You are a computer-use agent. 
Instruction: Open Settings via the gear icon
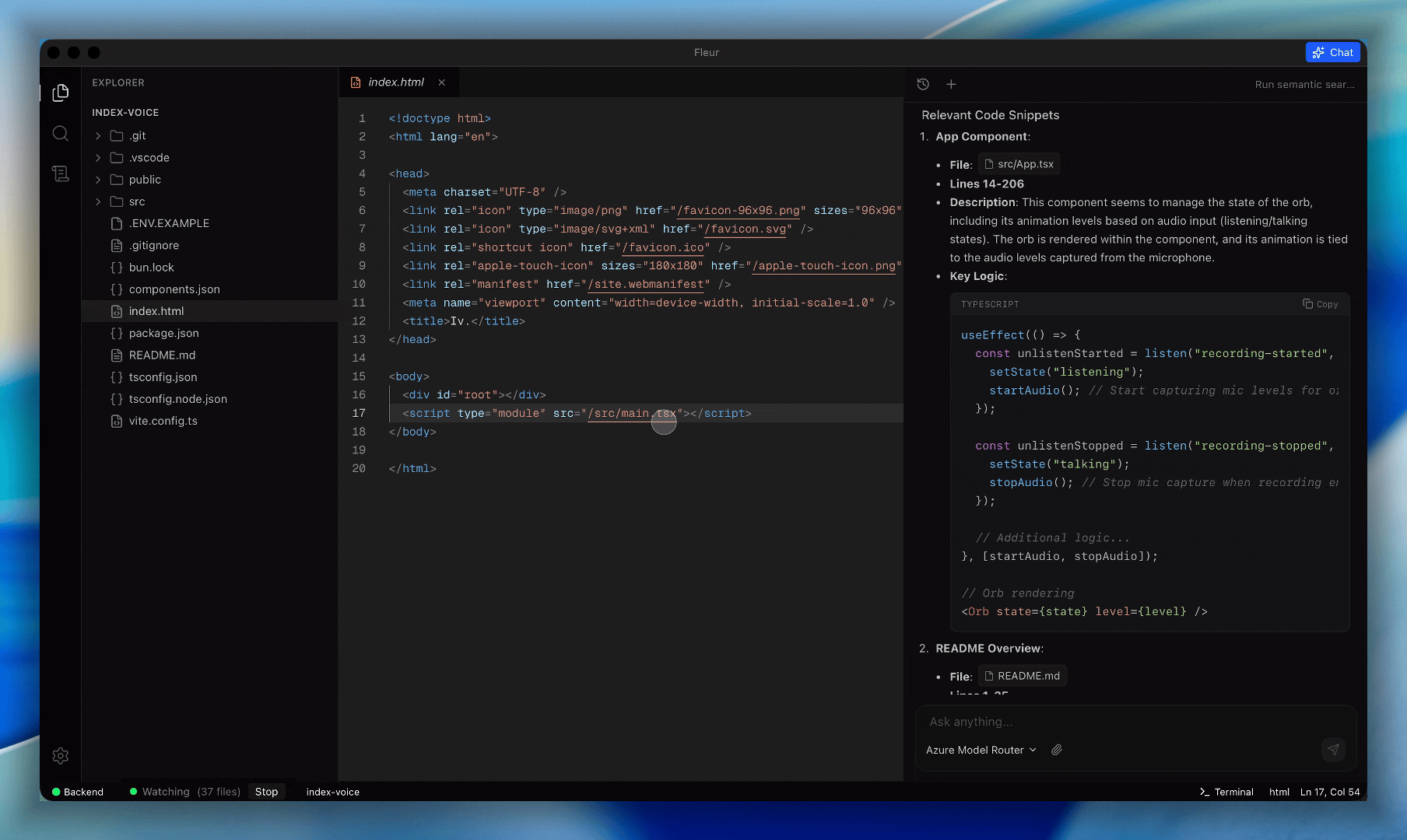coord(61,755)
